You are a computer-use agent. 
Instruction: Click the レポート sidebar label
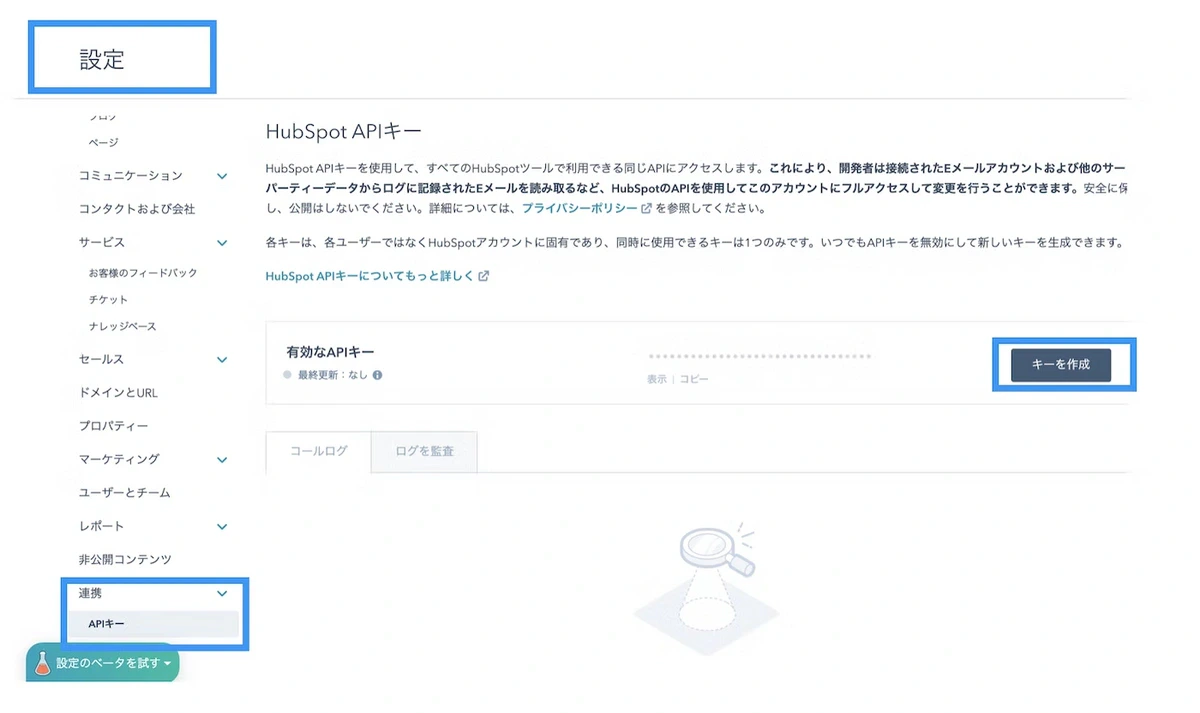click(x=102, y=527)
